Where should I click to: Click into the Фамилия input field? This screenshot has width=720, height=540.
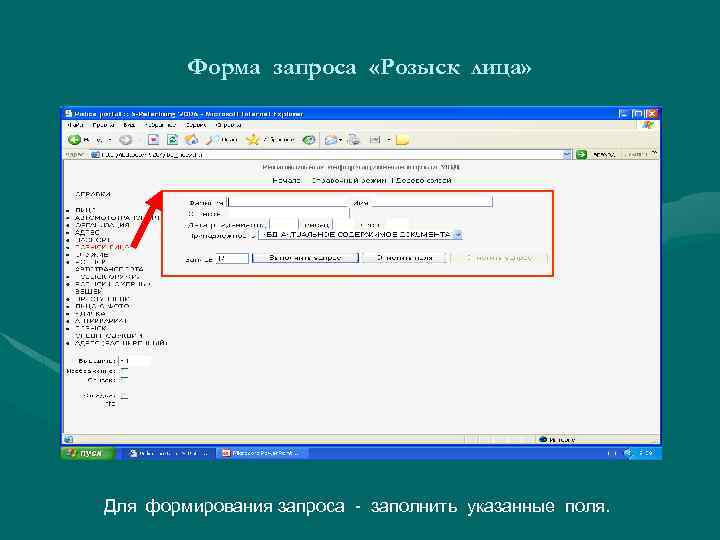tap(289, 202)
